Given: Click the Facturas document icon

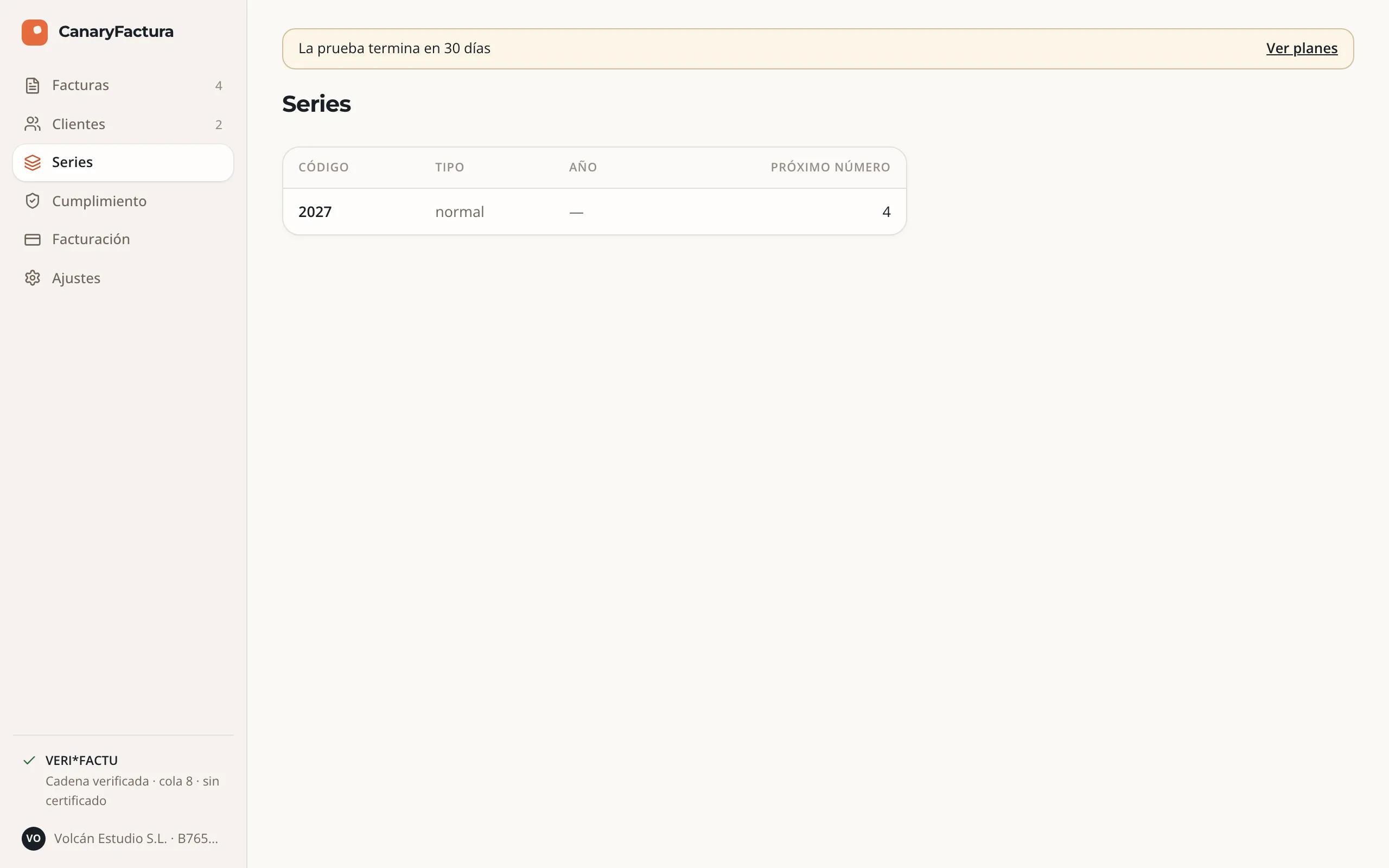Looking at the screenshot, I should [33, 86].
